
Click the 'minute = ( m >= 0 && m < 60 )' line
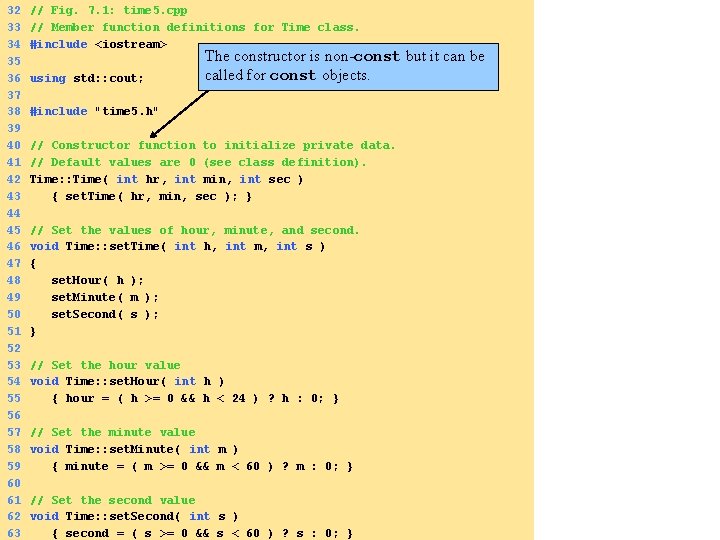202,467
